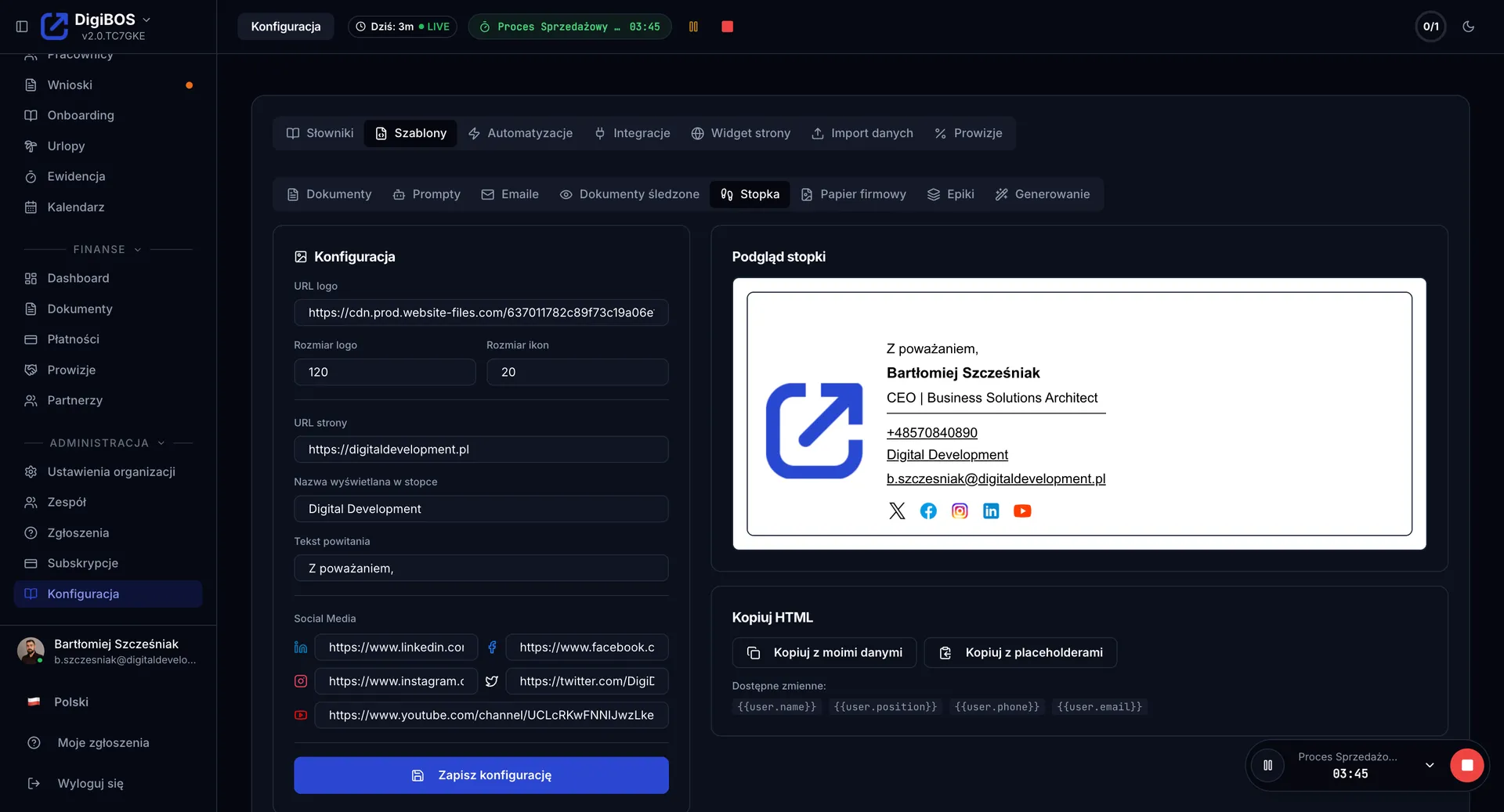This screenshot has width=1504, height=812.
Task: Open Kalendarz in the sidebar
Action: click(x=108, y=207)
